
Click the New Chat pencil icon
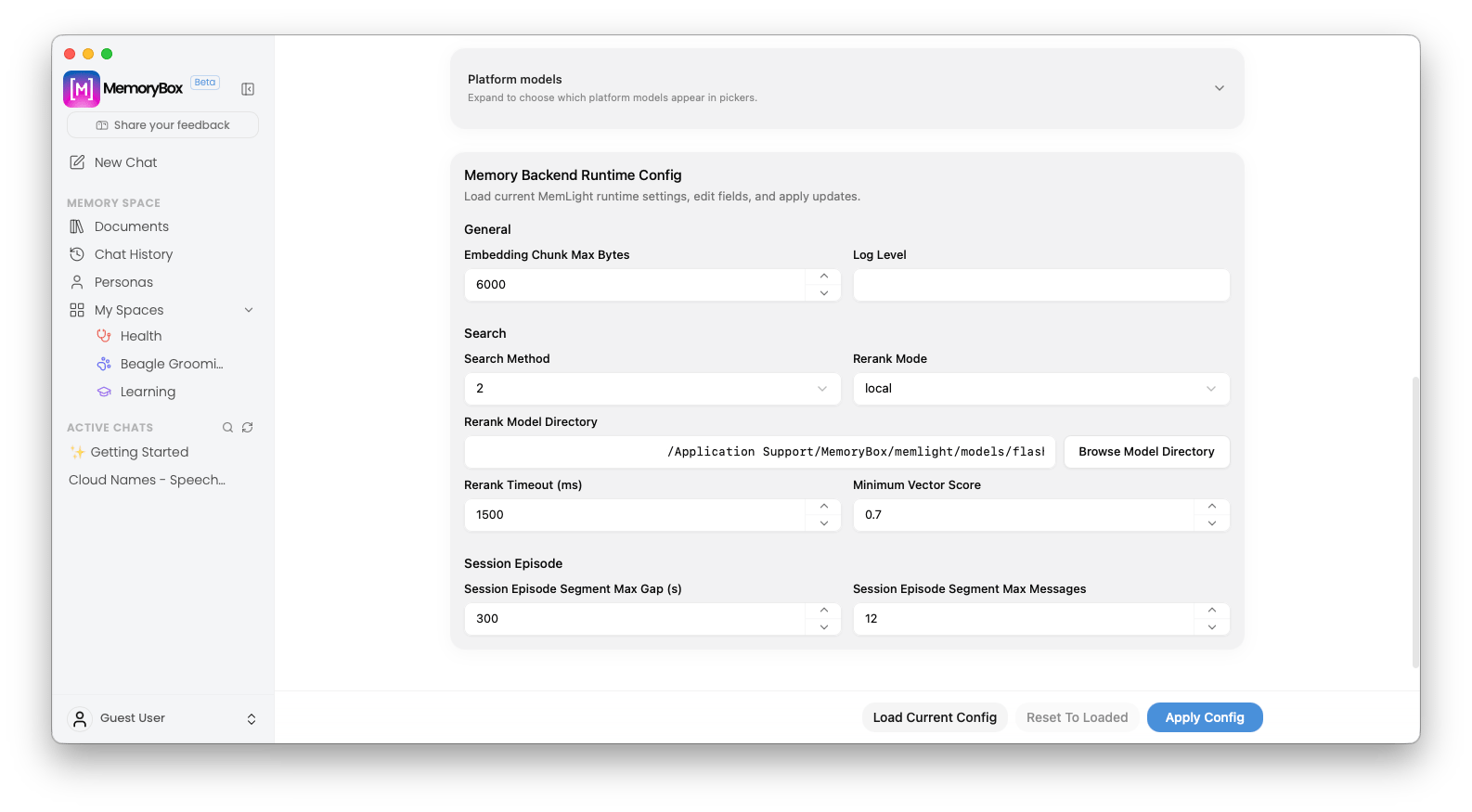click(x=77, y=162)
